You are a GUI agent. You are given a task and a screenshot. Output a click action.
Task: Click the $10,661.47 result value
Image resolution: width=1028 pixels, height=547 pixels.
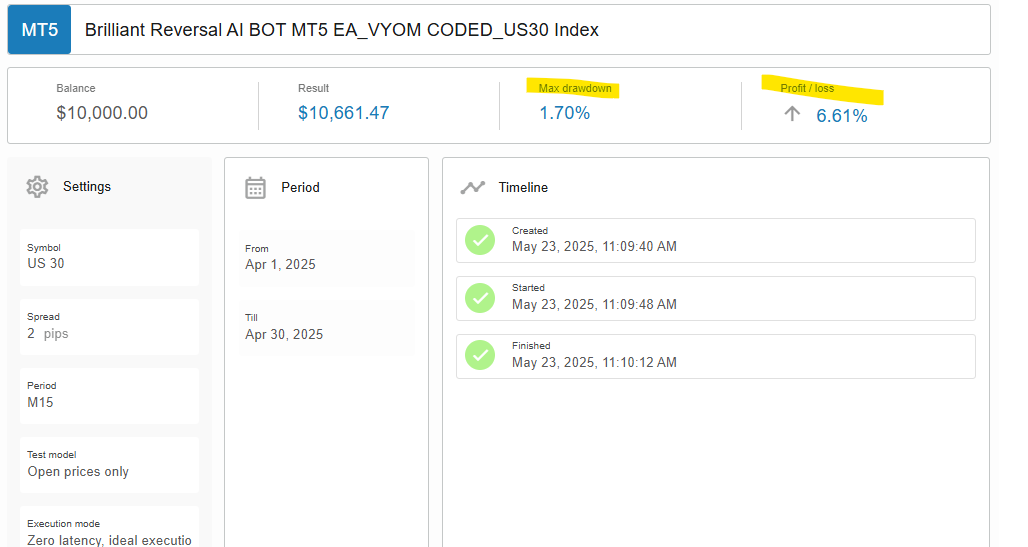[x=343, y=113]
